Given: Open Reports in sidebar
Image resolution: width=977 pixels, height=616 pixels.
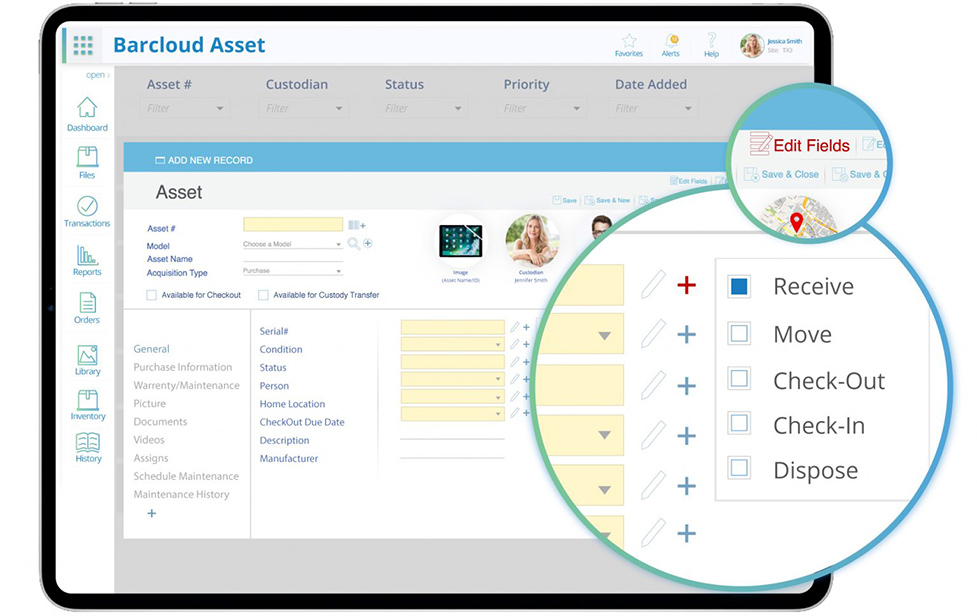Looking at the screenshot, I should (x=87, y=260).
